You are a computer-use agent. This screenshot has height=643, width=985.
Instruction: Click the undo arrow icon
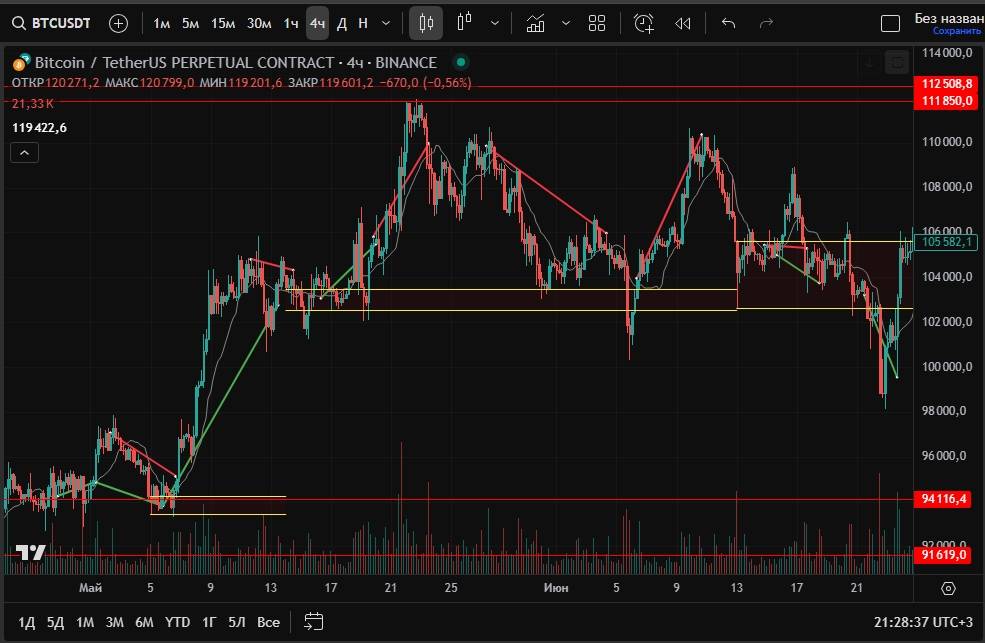coord(728,23)
